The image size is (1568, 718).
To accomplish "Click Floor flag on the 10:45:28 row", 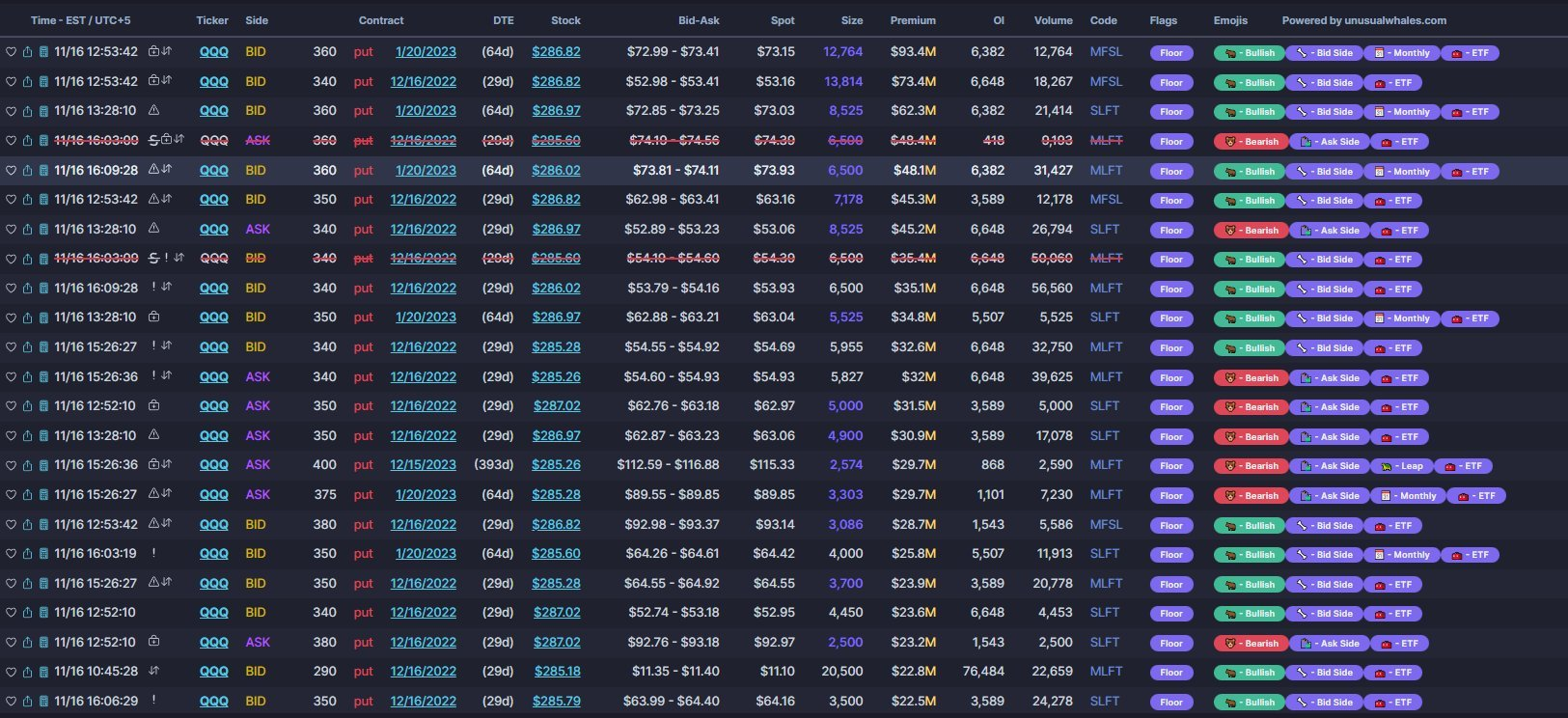I will (x=1171, y=673).
